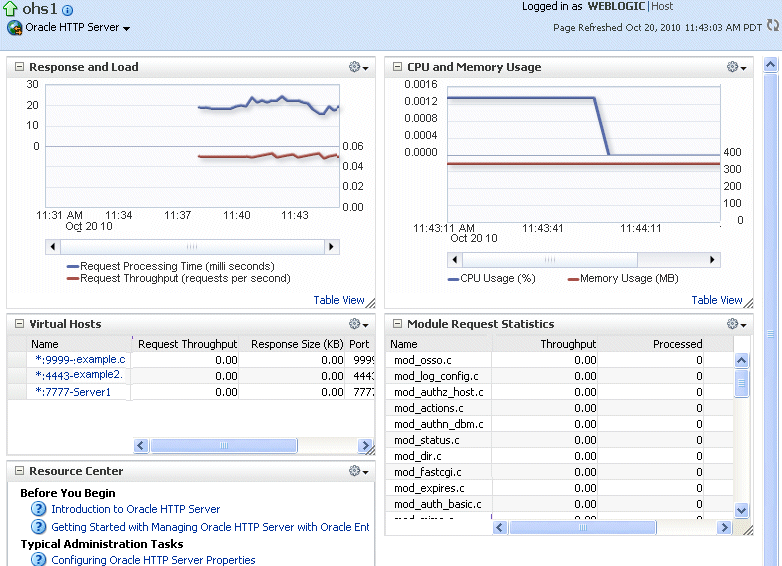
Task: Select the mod_authn_dbm.c module row
Action: tap(560, 424)
